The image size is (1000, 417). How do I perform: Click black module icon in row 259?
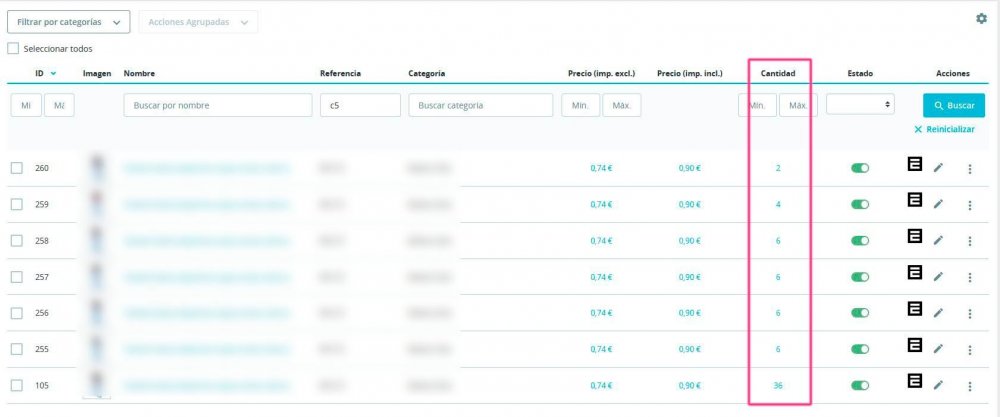[915, 200]
